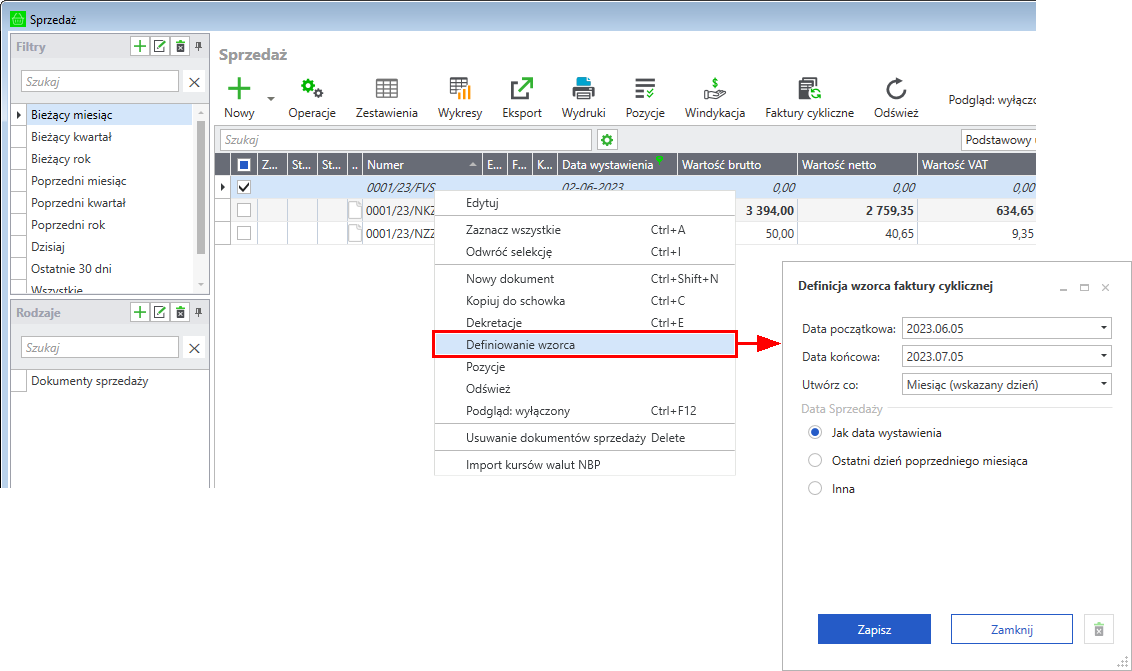Screen dimensions: 1132x671
Task: Open the Zestawienia table icon
Action: point(386,90)
